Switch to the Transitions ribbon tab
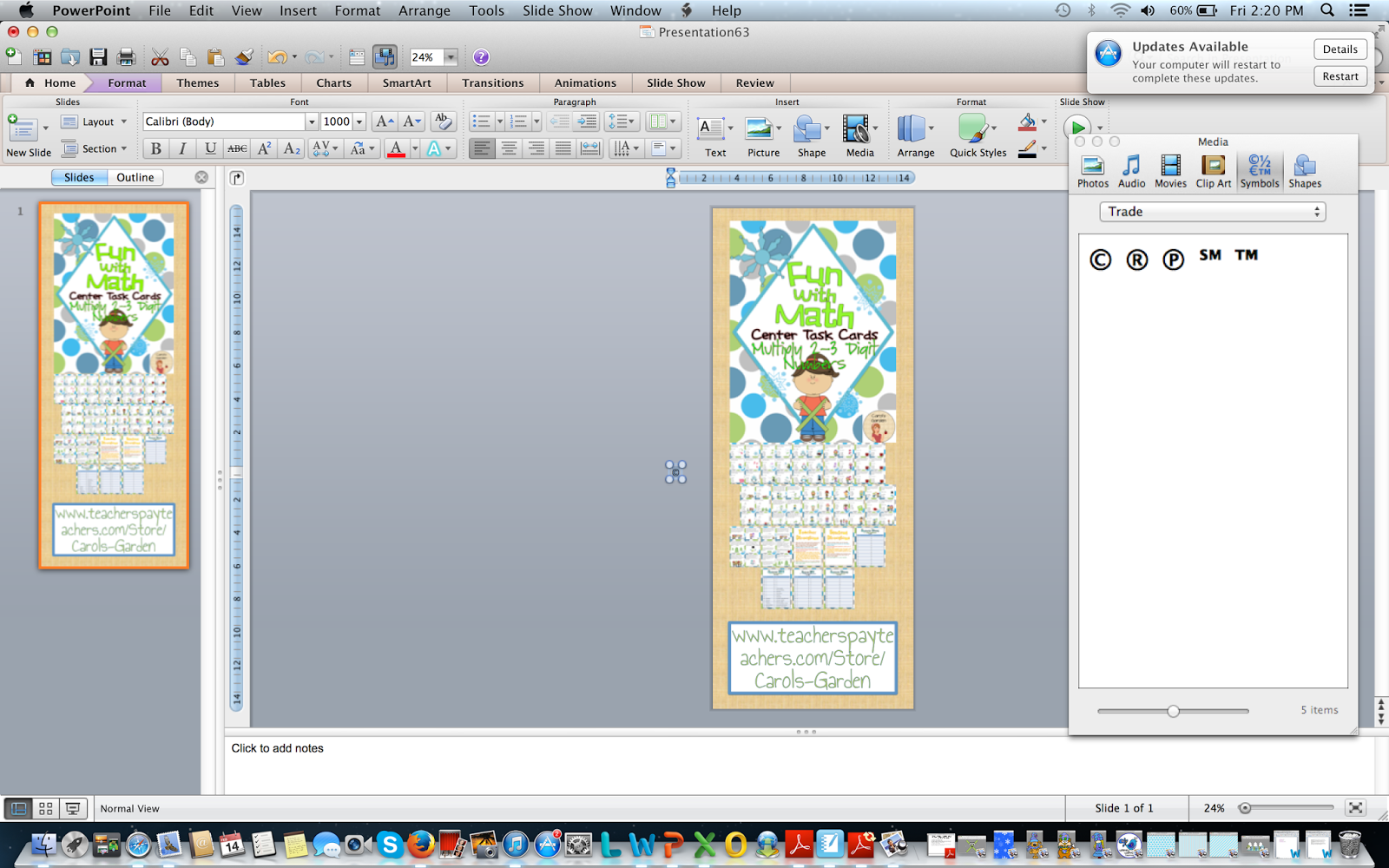The width and height of the screenshot is (1389, 868). click(493, 83)
